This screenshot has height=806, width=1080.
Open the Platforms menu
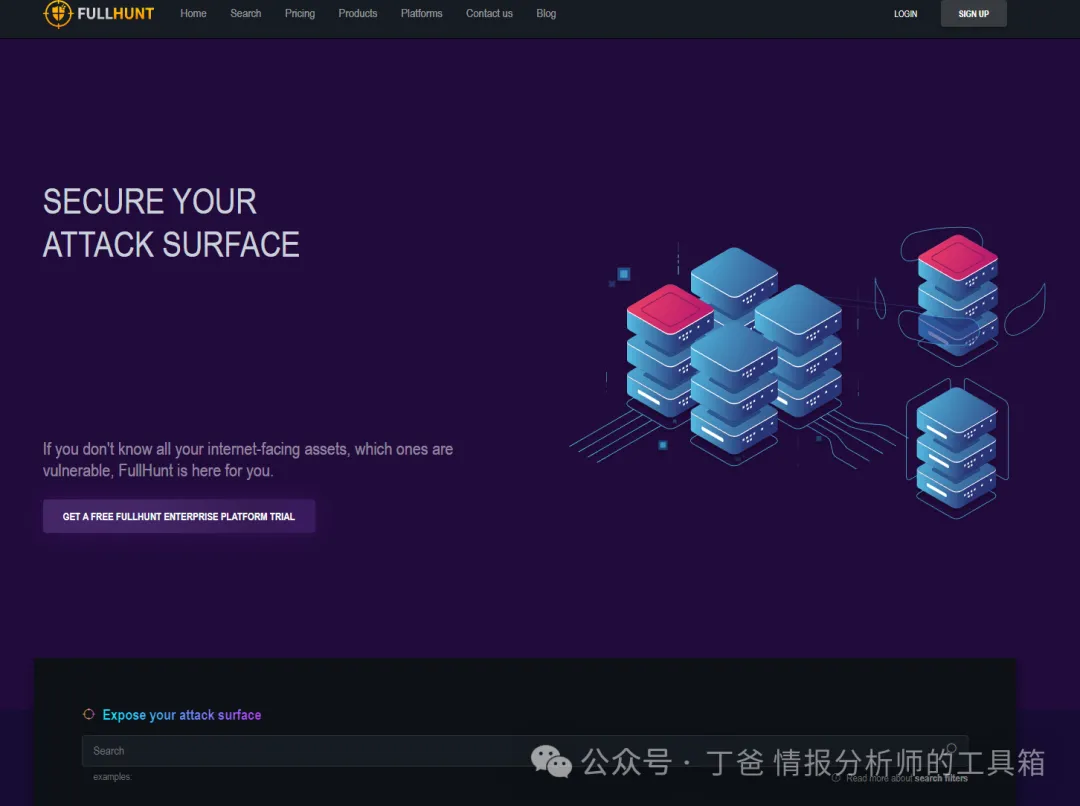[x=422, y=13]
